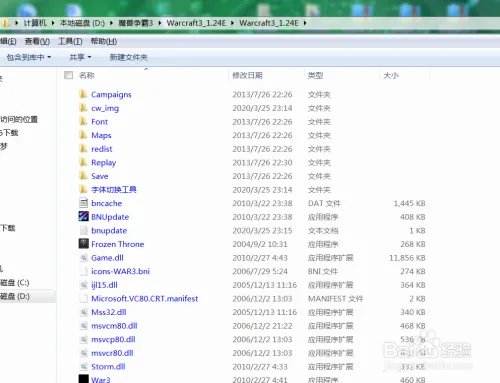Sort by 大小 column header
This screenshot has height=383, width=500.
click(391, 75)
